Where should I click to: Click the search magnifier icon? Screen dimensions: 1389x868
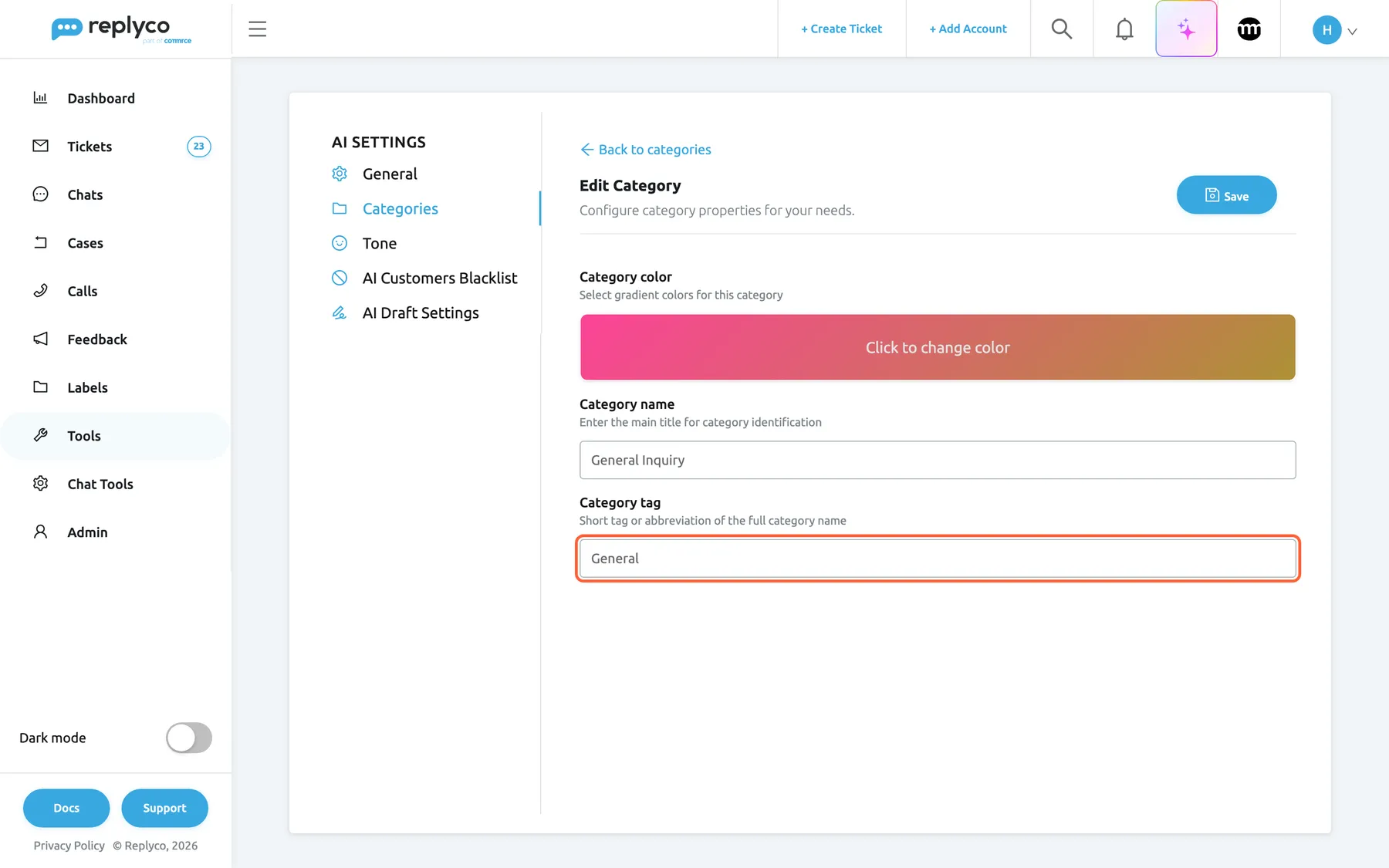[1062, 29]
